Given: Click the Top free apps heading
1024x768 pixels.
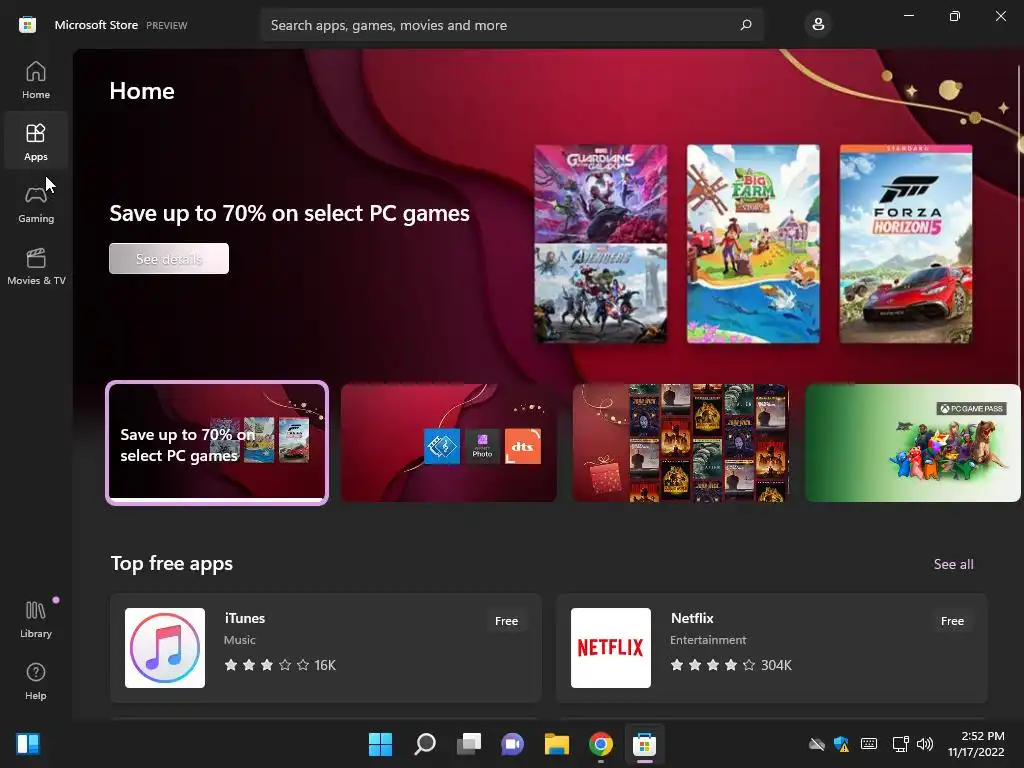Looking at the screenshot, I should (x=172, y=564).
